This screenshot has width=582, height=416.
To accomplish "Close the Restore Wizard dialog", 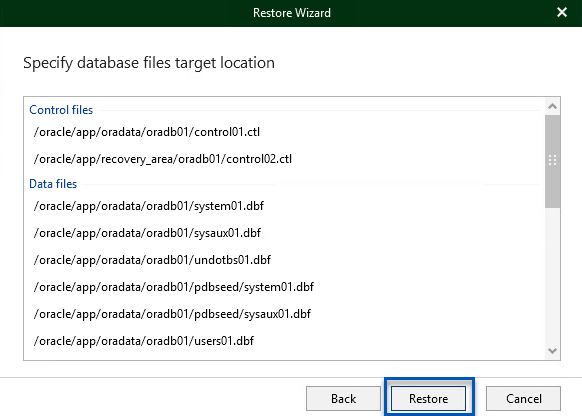I will click(x=562, y=12).
